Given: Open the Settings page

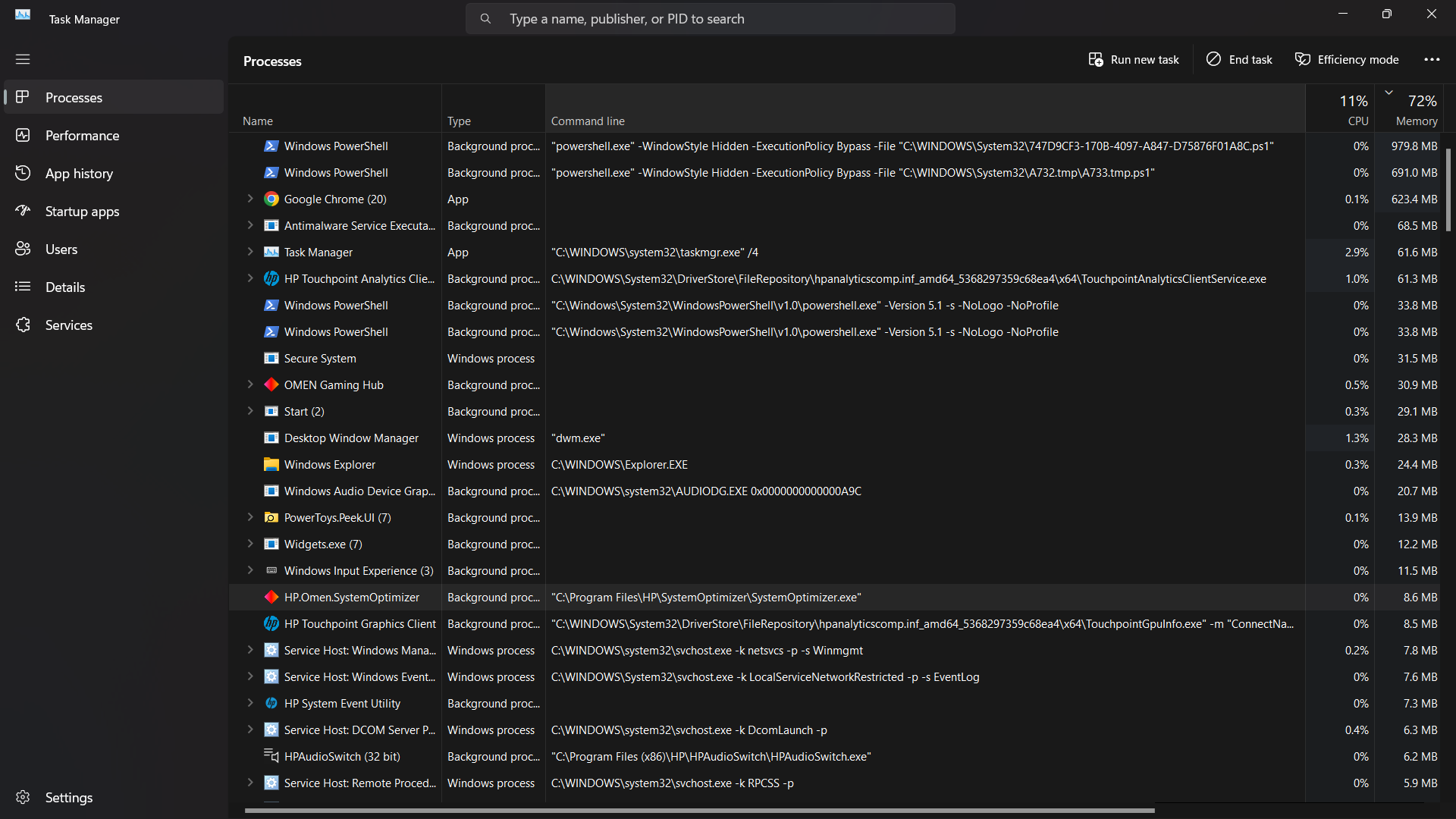Looking at the screenshot, I should 114,797.
